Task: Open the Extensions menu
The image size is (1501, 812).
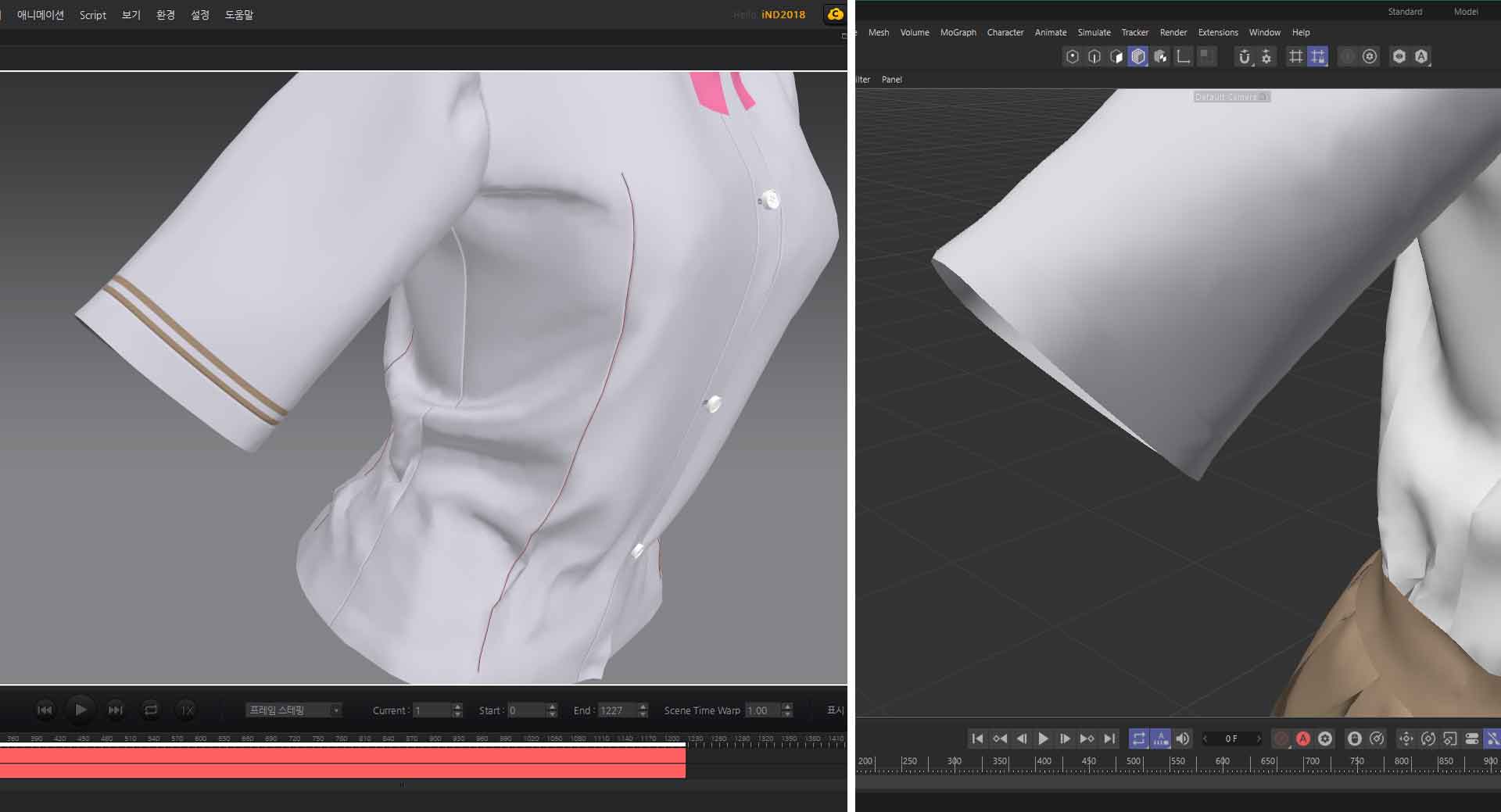Action: point(1218,32)
